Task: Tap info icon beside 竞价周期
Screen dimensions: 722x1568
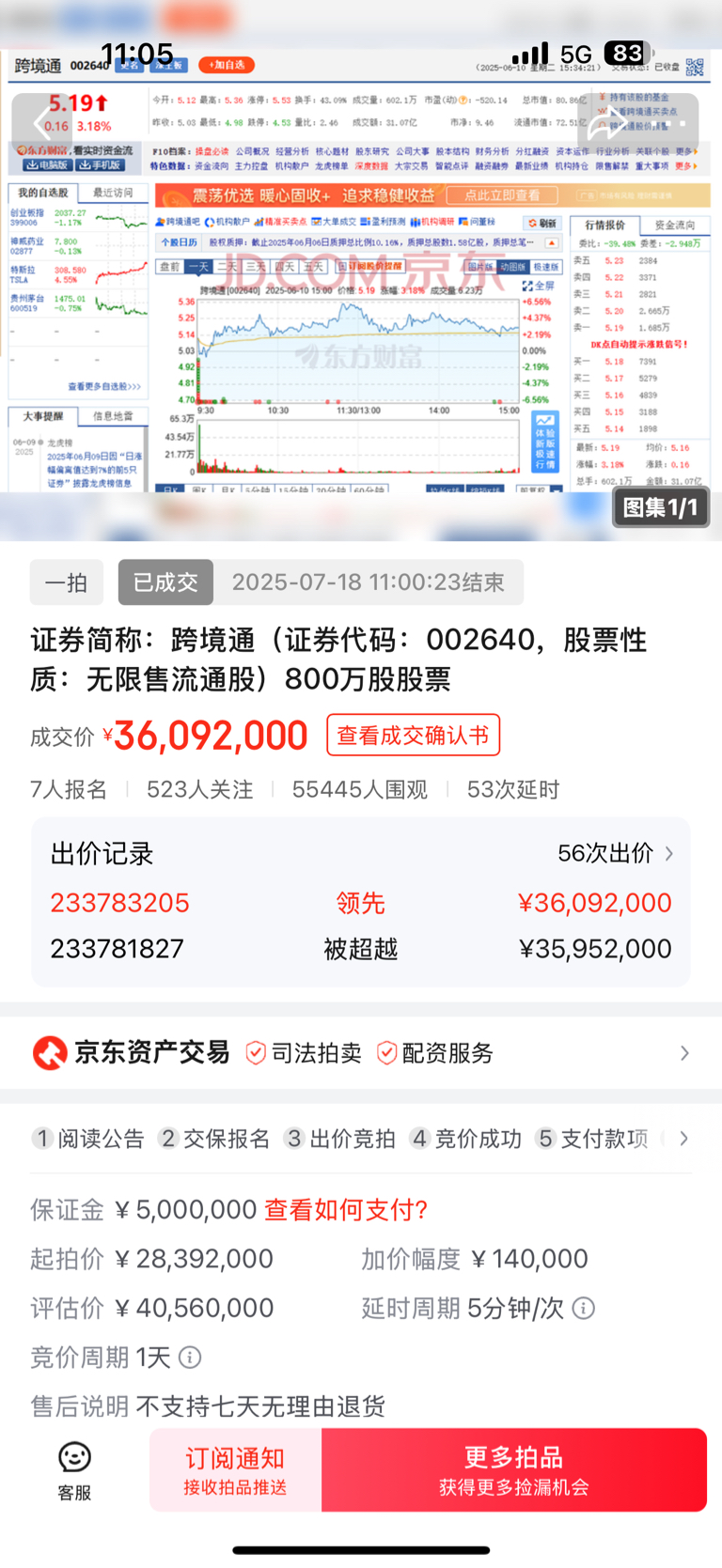Action: (x=190, y=1358)
